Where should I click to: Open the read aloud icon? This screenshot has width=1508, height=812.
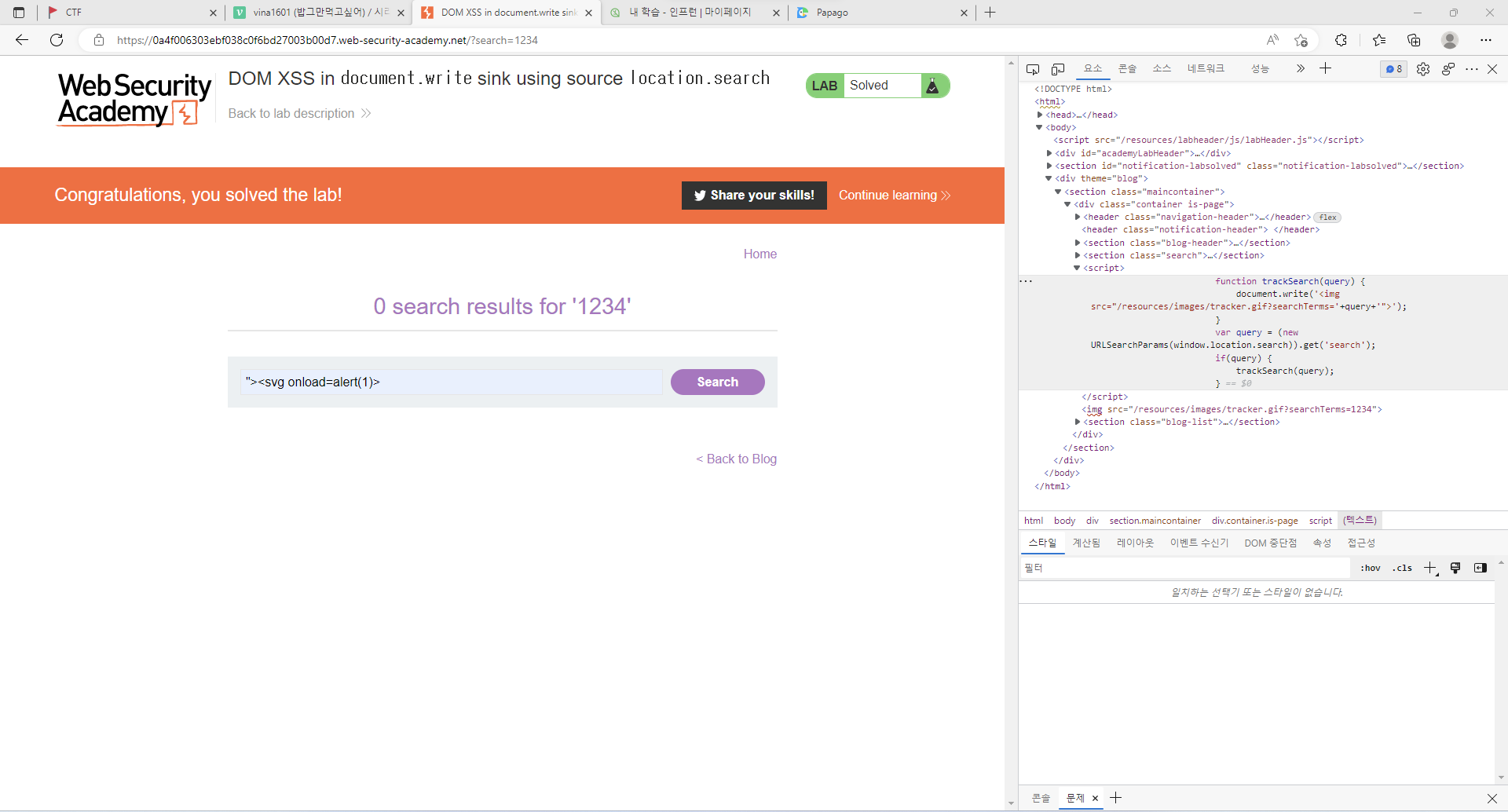pyautogui.click(x=1272, y=40)
